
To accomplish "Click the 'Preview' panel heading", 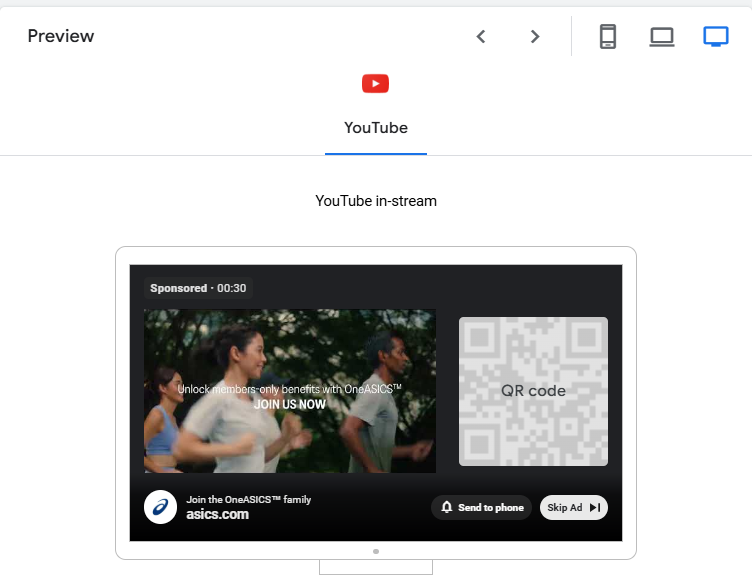I will point(61,36).
